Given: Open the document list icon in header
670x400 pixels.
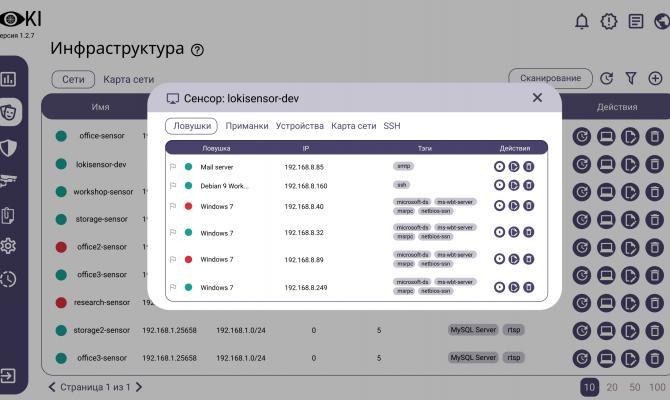Looking at the screenshot, I should point(635,21).
